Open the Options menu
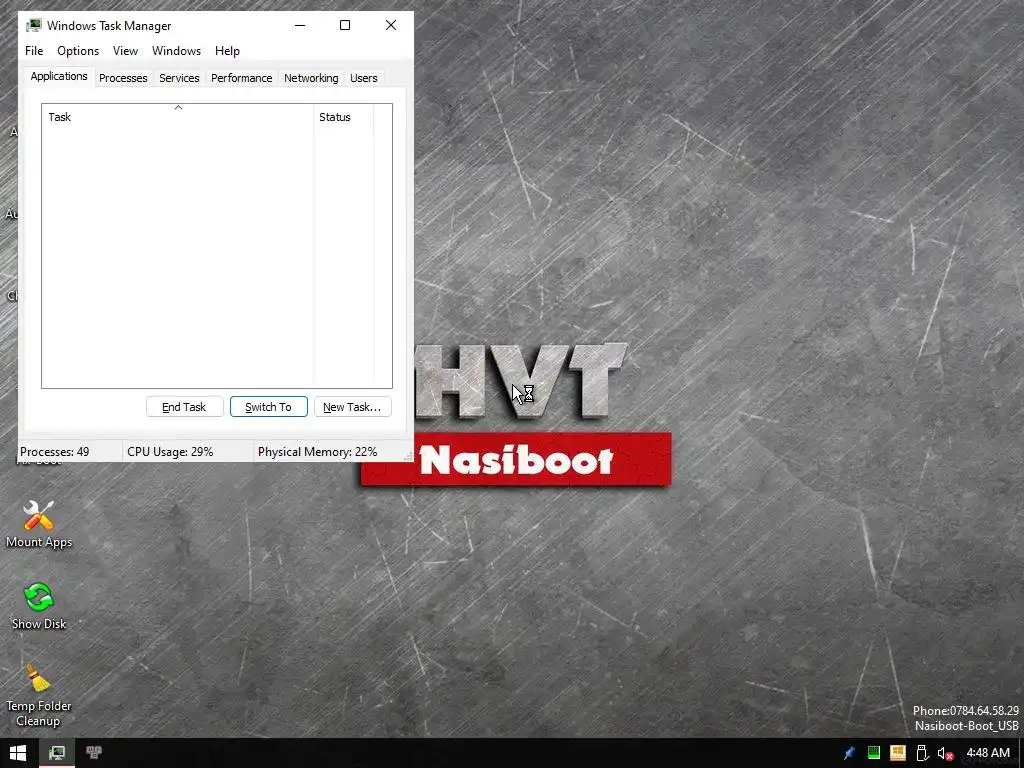Image resolution: width=1024 pixels, height=768 pixels. pyautogui.click(x=78, y=51)
